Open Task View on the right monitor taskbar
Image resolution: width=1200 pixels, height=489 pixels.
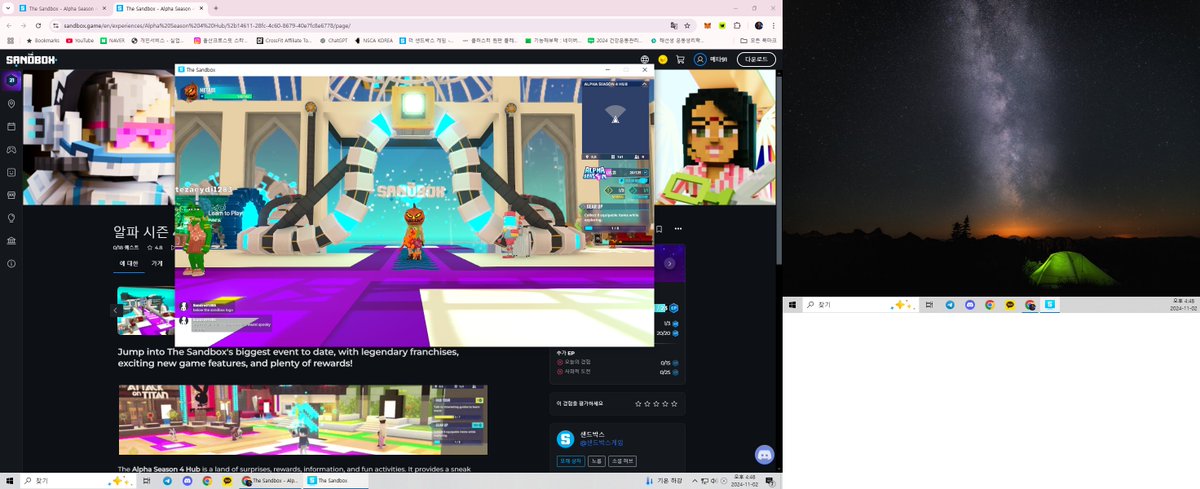(x=929, y=304)
